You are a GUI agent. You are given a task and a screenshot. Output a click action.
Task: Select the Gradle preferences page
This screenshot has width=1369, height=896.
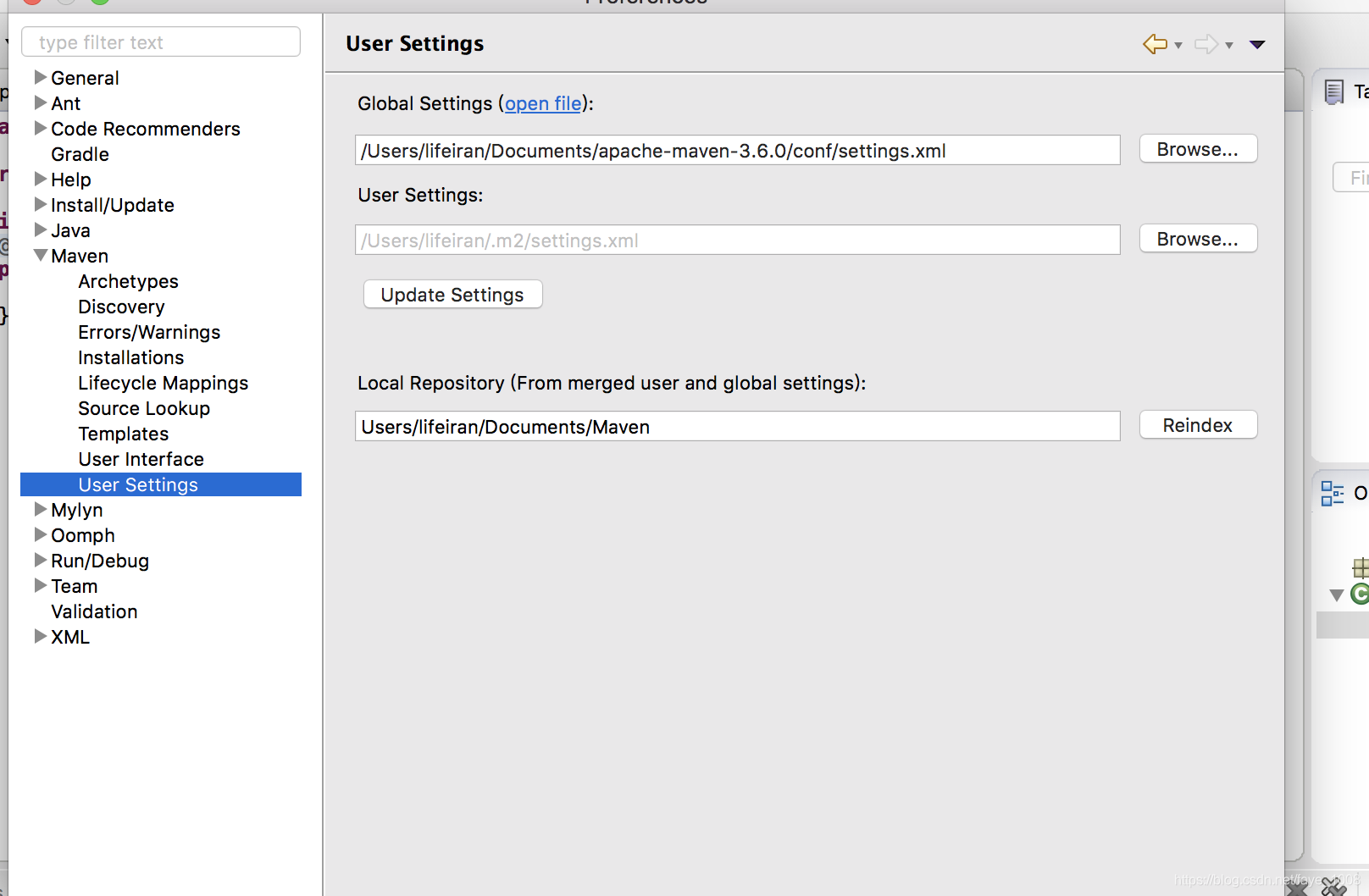80,154
